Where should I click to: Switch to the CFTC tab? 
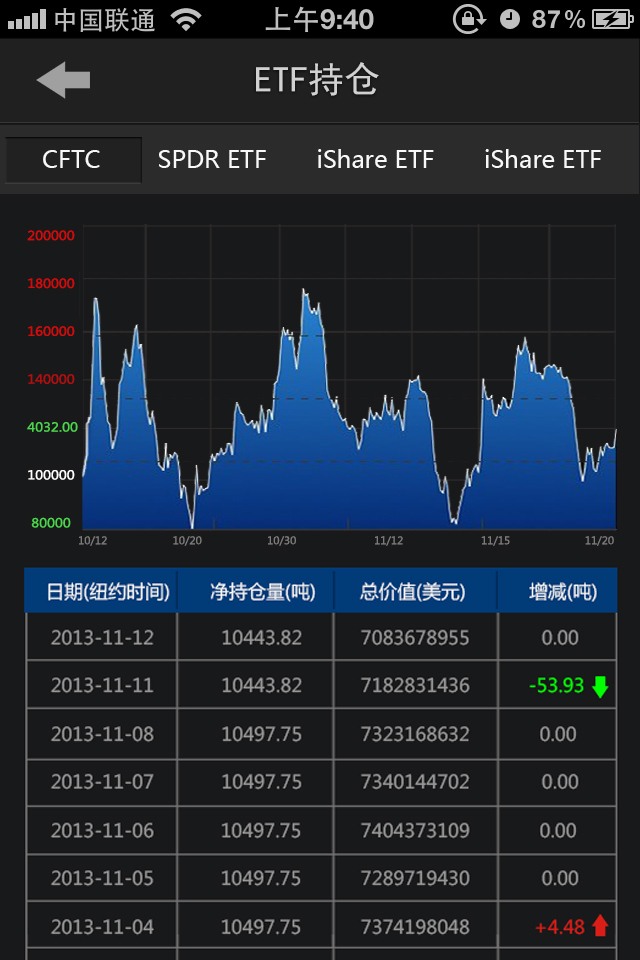72,160
